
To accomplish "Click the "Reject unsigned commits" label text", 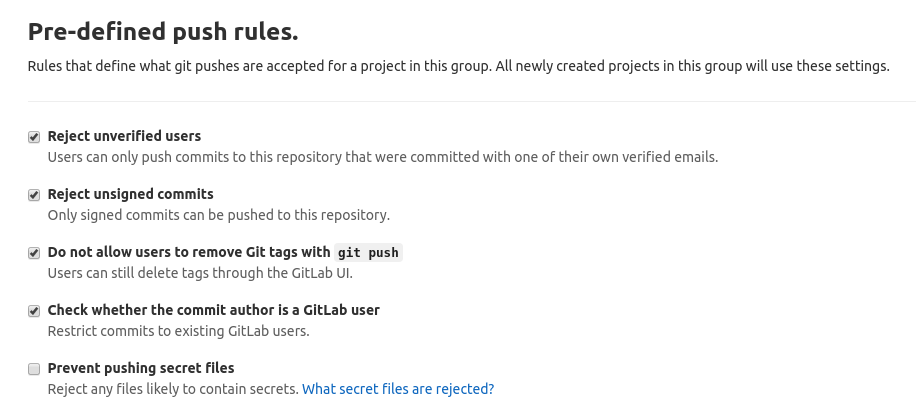I will [x=130, y=194].
